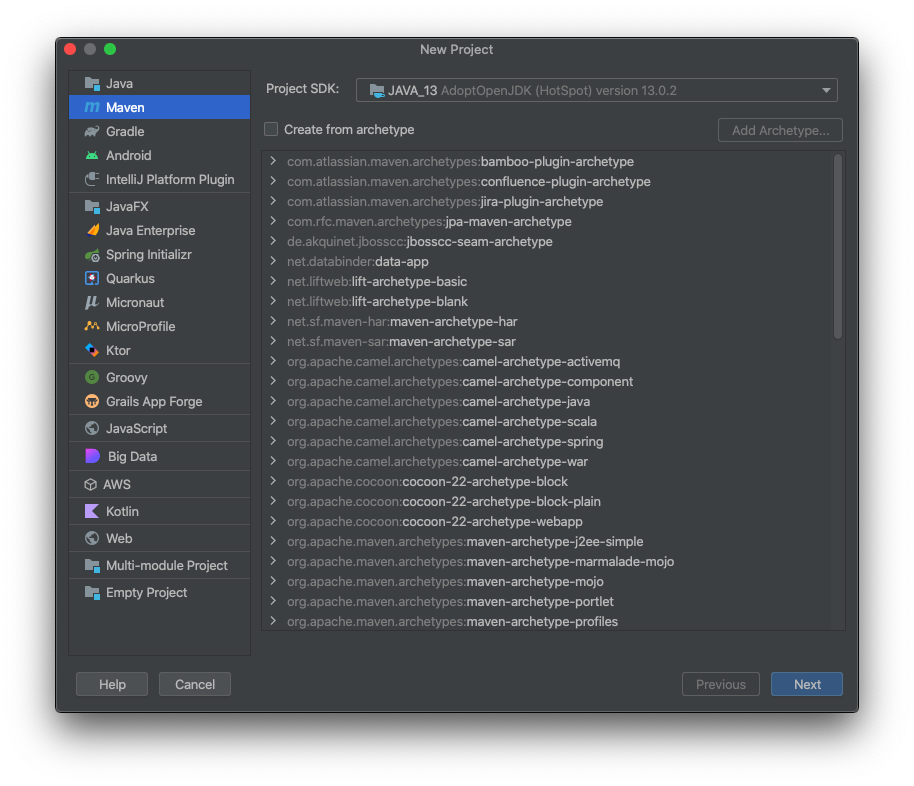Expand jira-plugin-archetype tree entry
The width and height of the screenshot is (914, 786).
pyautogui.click(x=273, y=201)
